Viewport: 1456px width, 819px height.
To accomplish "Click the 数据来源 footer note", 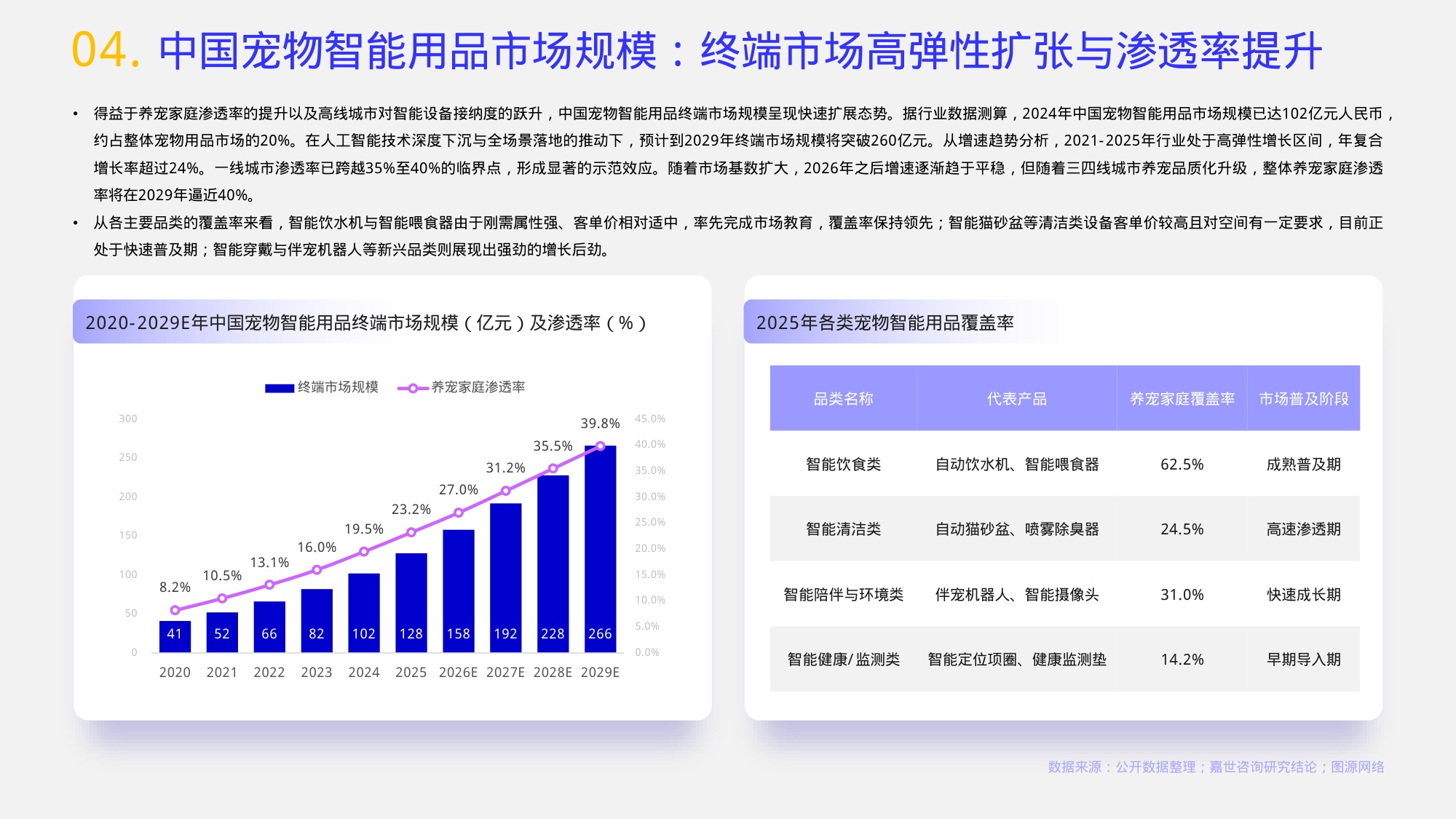I will click(1216, 767).
